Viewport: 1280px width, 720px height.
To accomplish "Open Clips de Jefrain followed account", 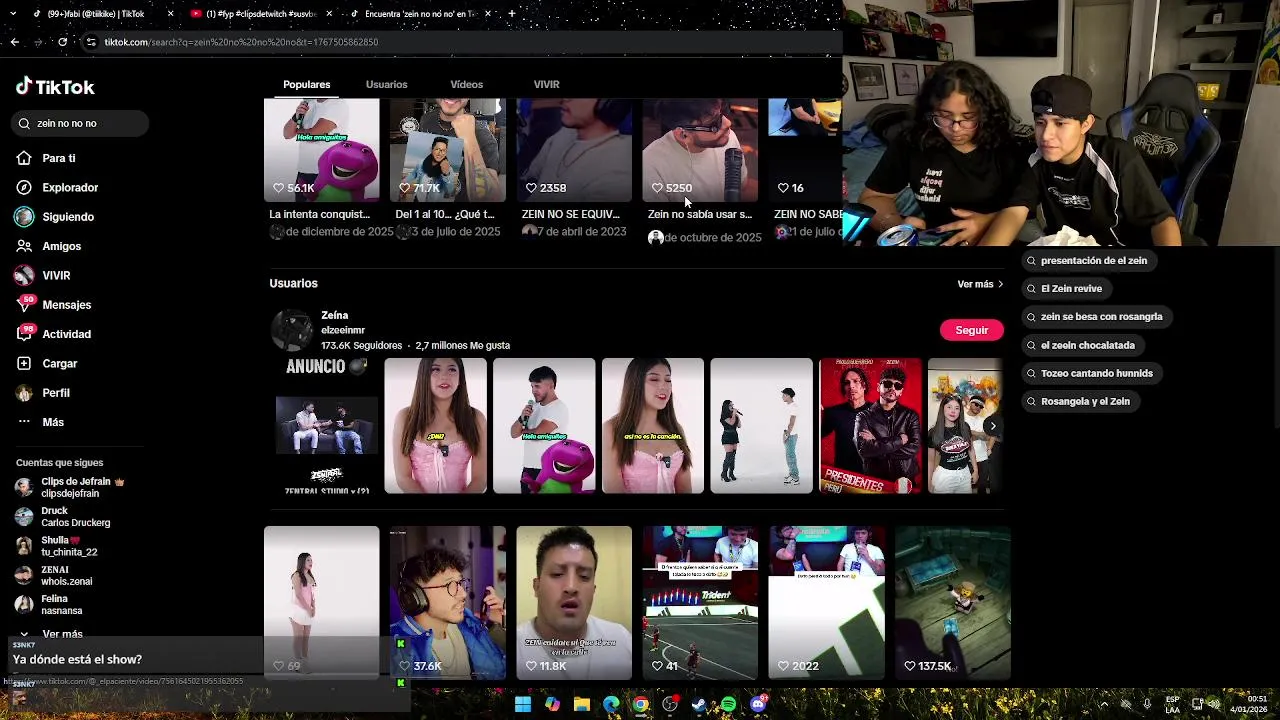I will pos(68,487).
